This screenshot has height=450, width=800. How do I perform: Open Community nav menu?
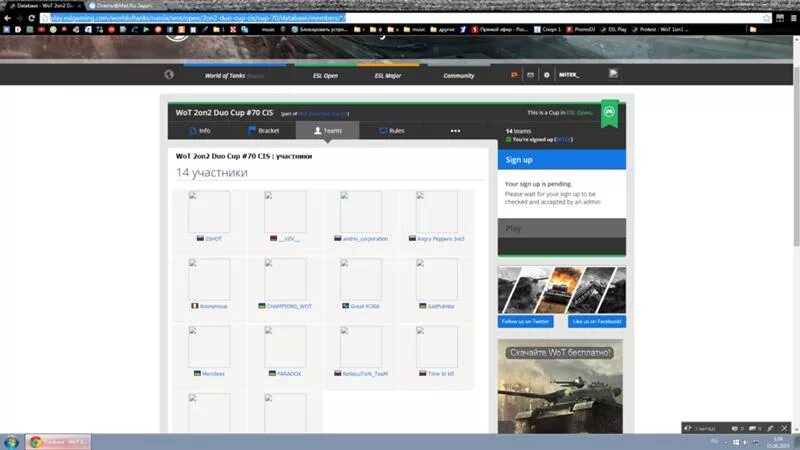point(459,76)
